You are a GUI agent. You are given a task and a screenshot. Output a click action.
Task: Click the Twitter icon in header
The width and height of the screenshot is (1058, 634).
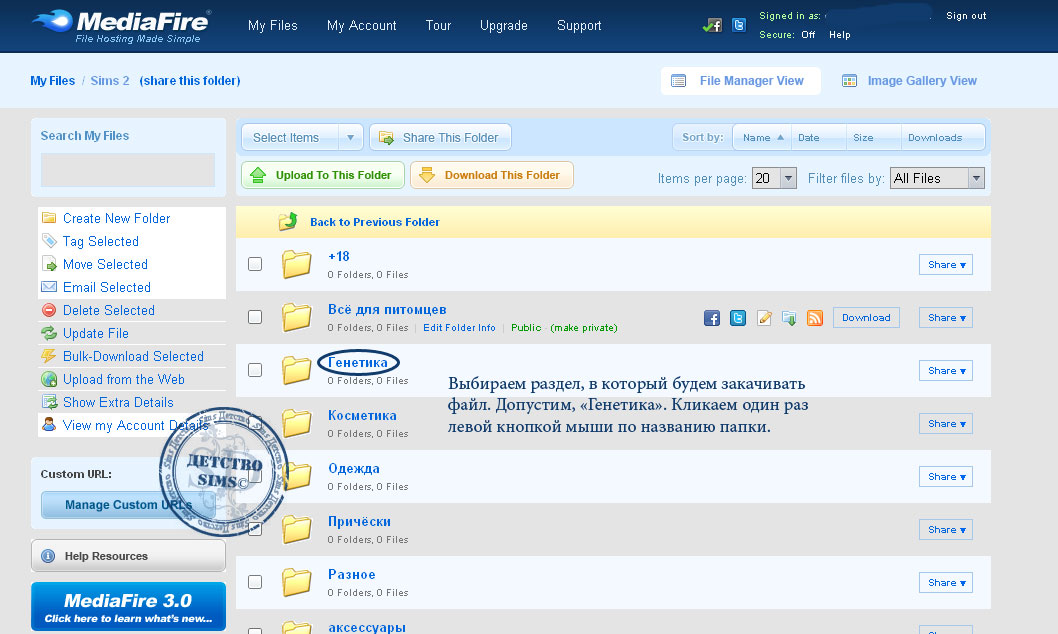[x=739, y=26]
